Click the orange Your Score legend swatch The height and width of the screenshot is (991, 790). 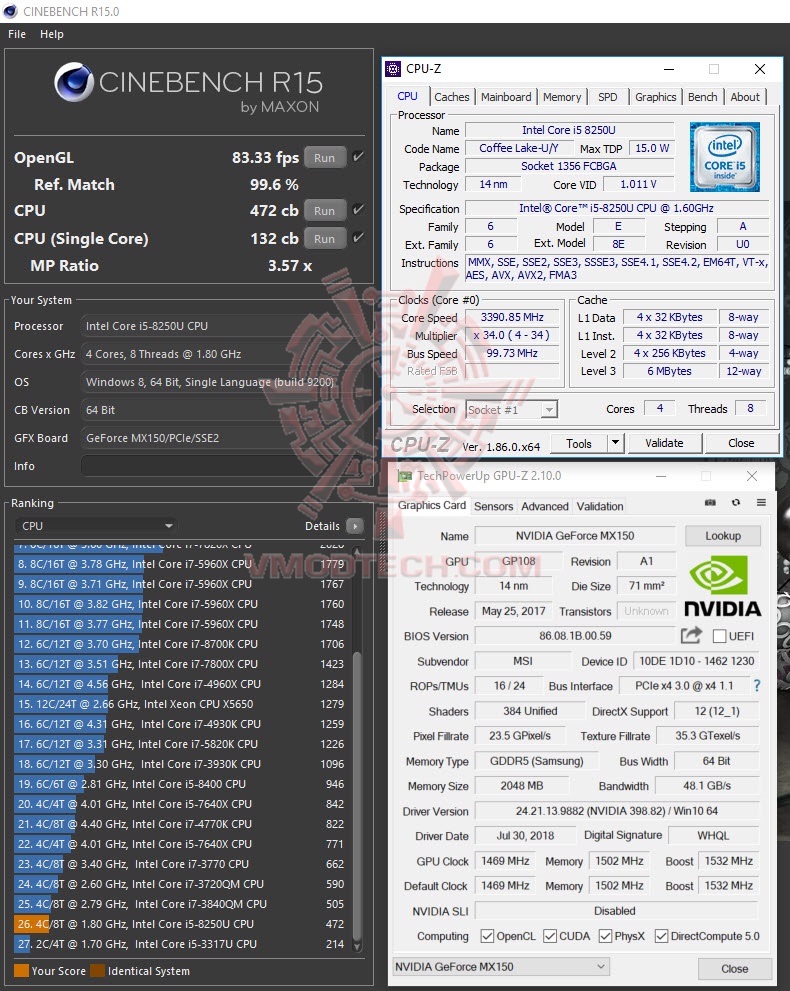21,971
